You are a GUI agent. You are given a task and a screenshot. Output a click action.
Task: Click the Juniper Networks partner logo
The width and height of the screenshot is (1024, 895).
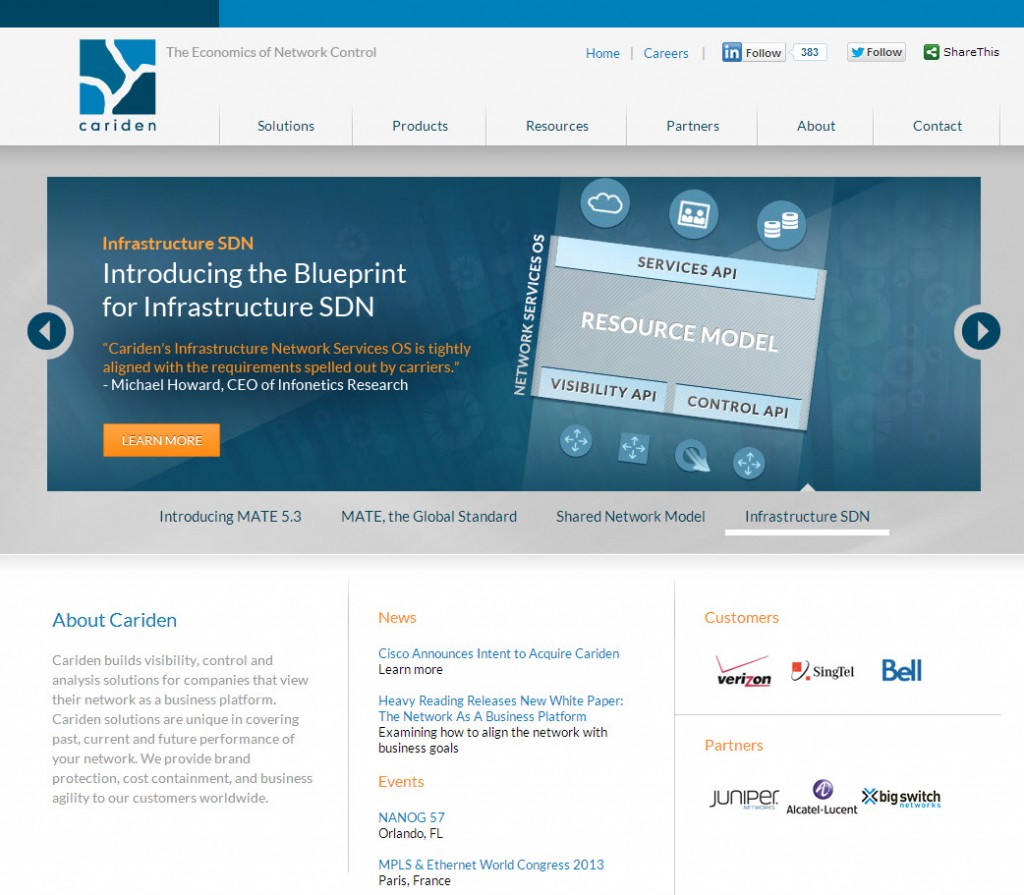(x=741, y=796)
